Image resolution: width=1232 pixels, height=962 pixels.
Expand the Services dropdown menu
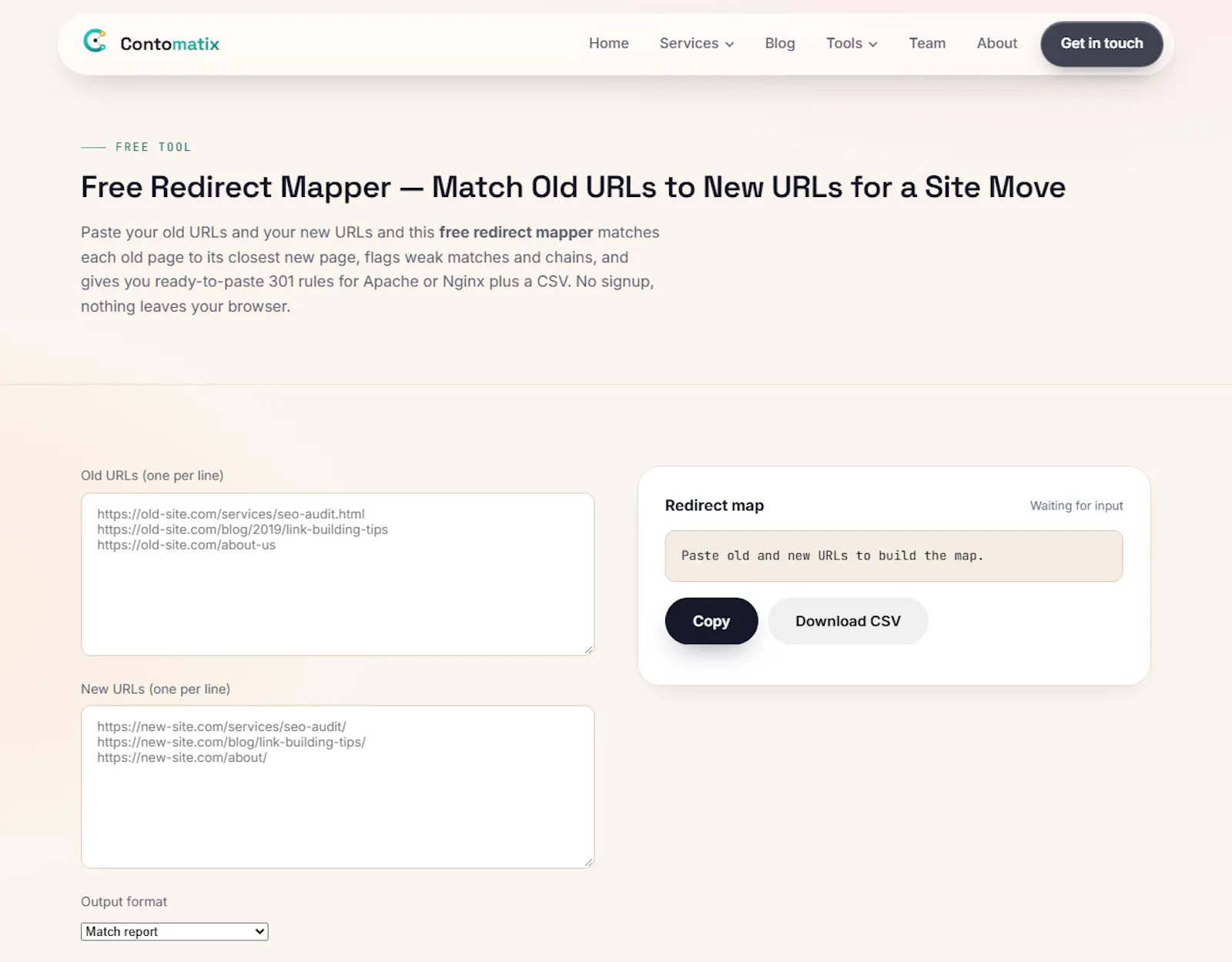point(697,43)
